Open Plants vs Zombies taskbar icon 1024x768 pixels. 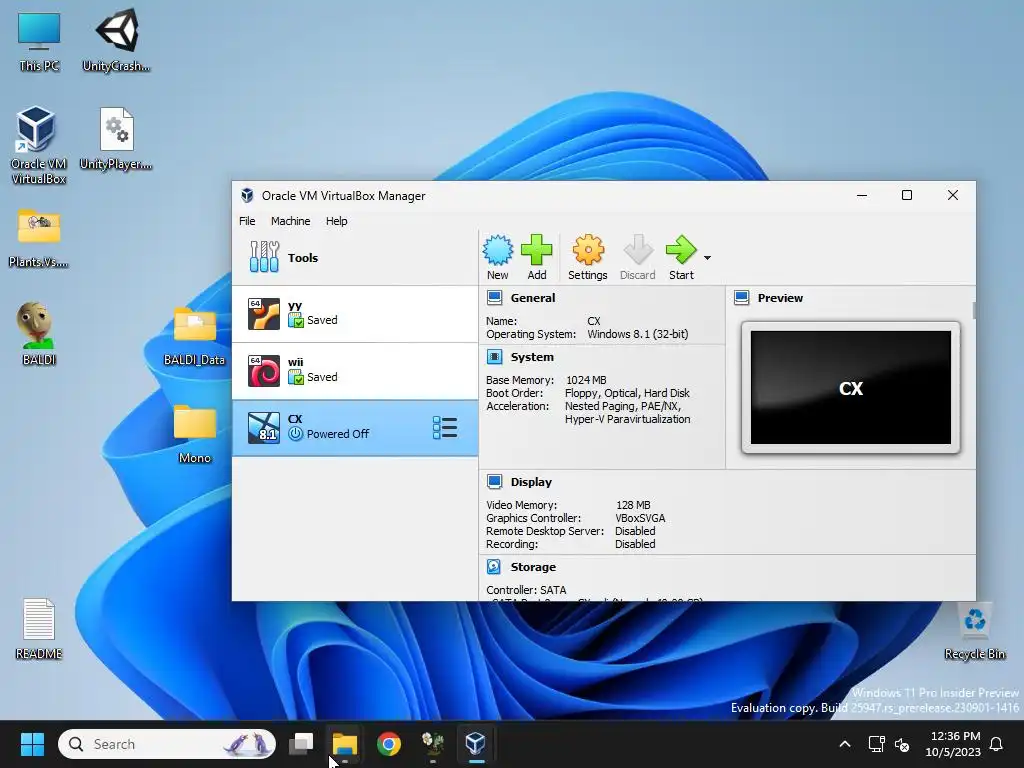pyautogui.click(x=432, y=744)
